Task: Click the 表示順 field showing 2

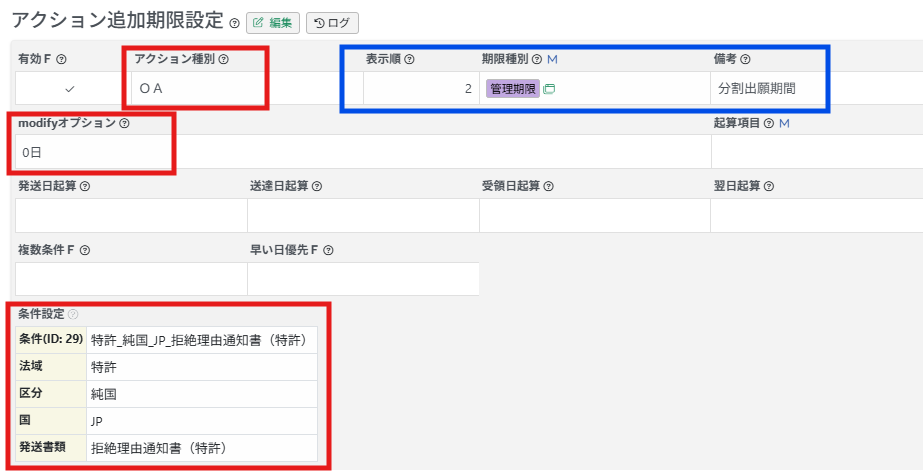Action: pos(420,89)
